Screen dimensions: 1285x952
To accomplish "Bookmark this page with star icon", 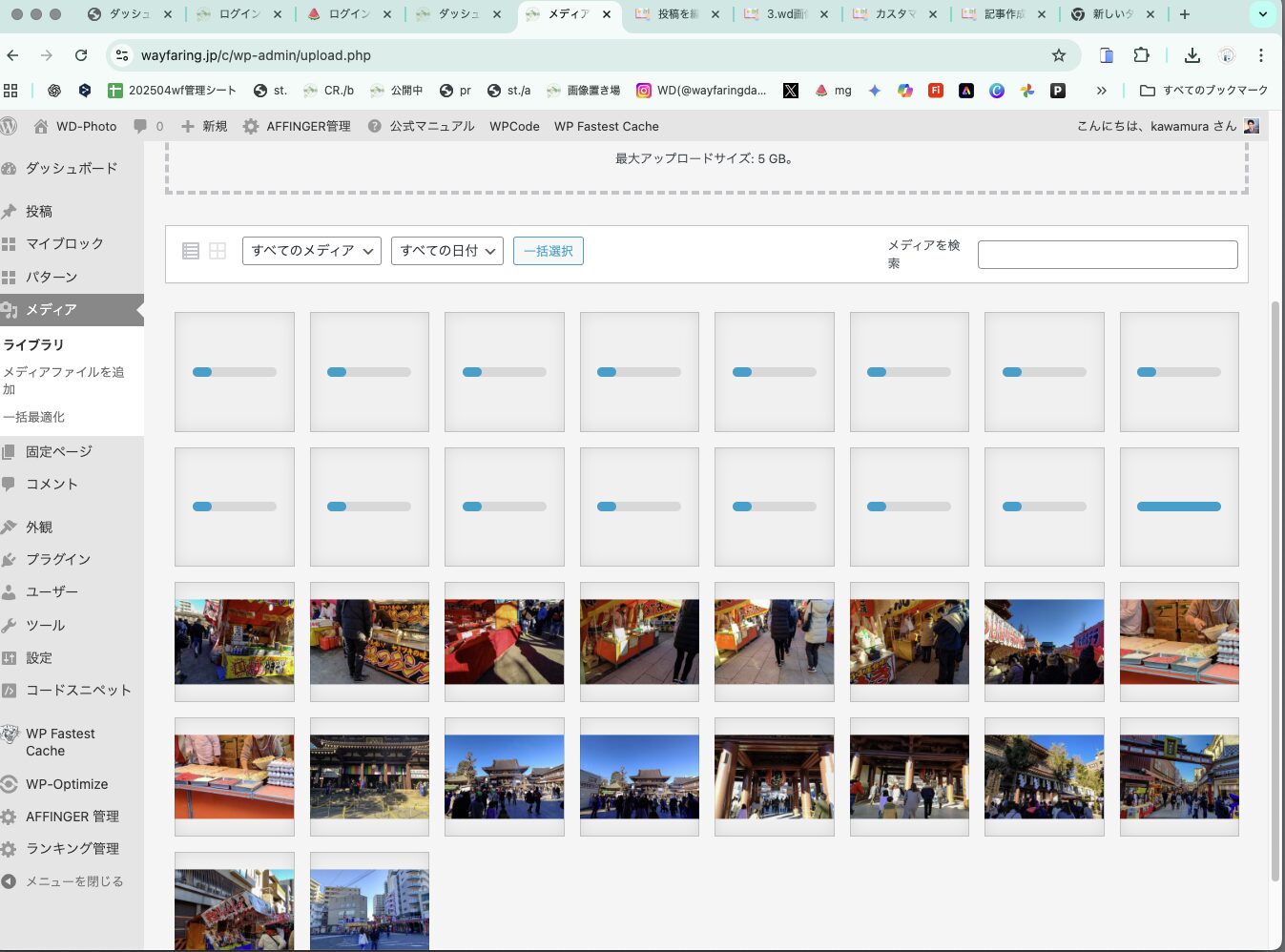I will point(1058,55).
